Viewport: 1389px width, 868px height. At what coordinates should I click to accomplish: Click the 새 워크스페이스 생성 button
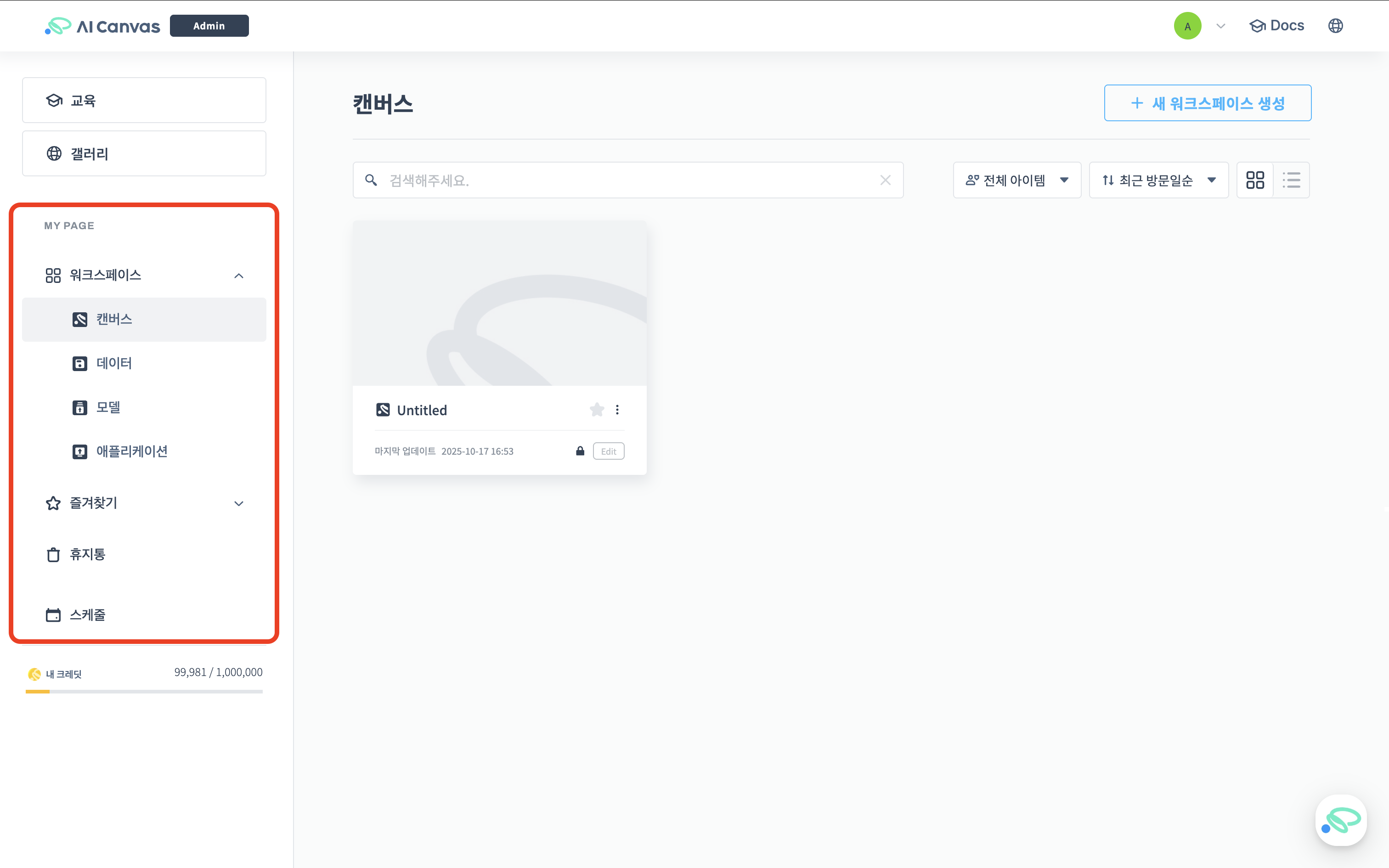click(x=1207, y=103)
